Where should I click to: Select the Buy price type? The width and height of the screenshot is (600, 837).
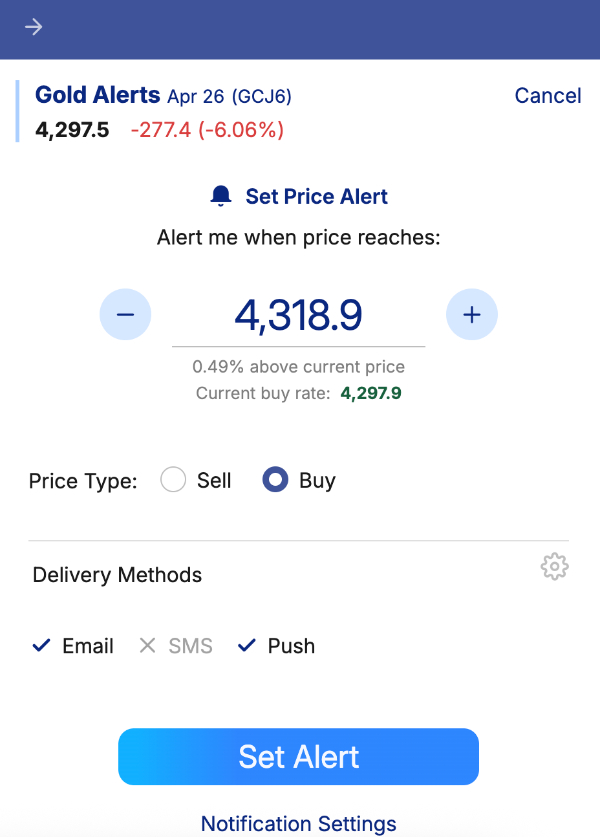tap(275, 481)
